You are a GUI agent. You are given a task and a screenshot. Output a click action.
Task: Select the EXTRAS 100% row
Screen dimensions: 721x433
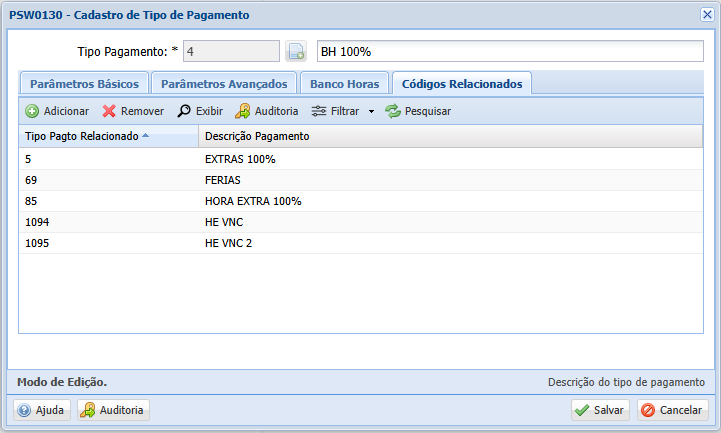(x=360, y=159)
